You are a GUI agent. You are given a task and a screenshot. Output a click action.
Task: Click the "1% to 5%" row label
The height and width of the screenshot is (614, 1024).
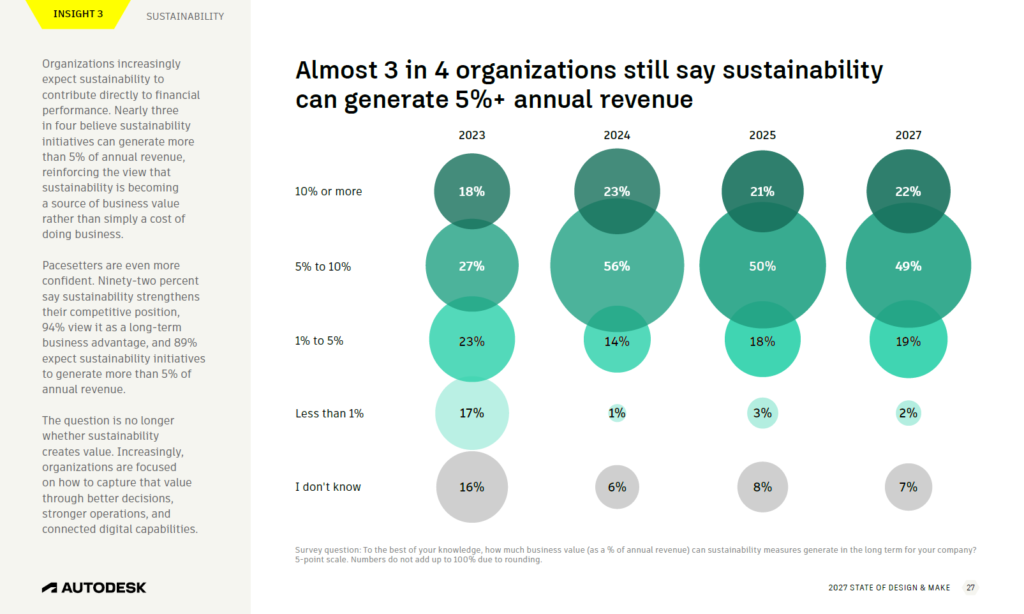point(319,341)
